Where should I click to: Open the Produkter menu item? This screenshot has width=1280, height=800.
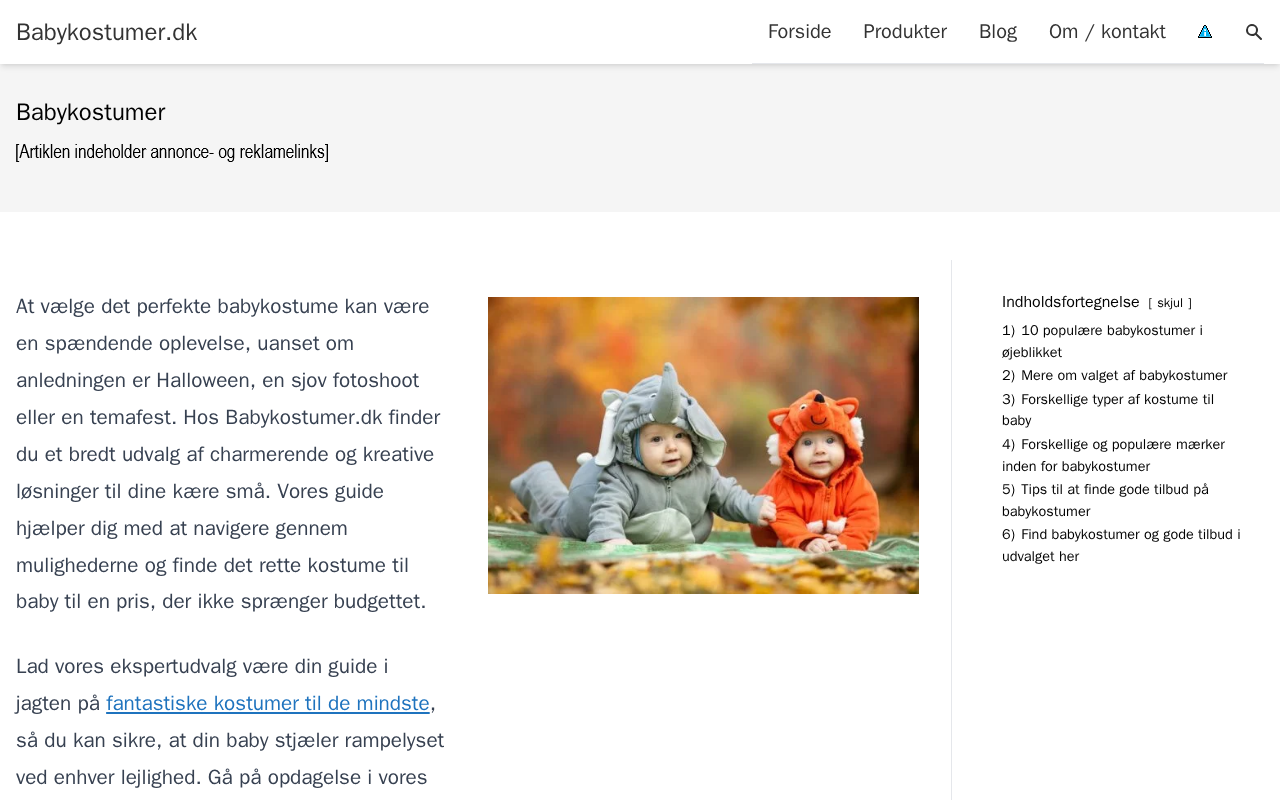(904, 32)
